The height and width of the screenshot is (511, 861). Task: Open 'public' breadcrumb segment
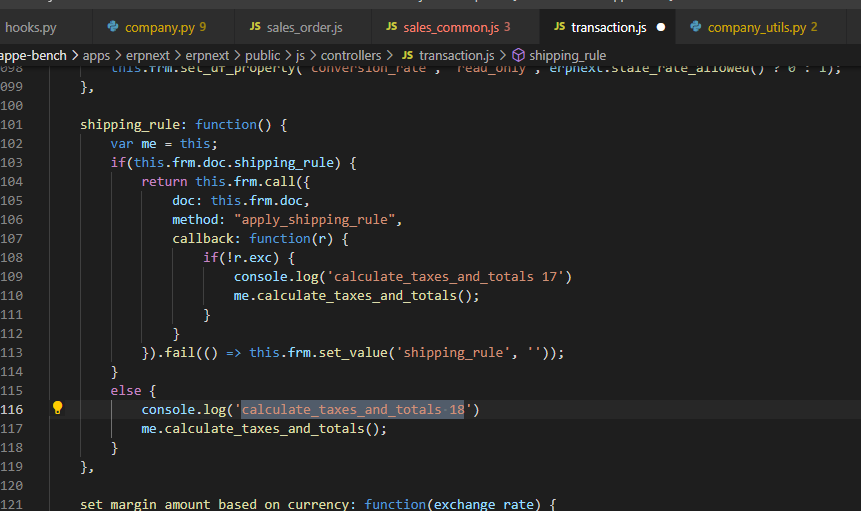click(262, 55)
